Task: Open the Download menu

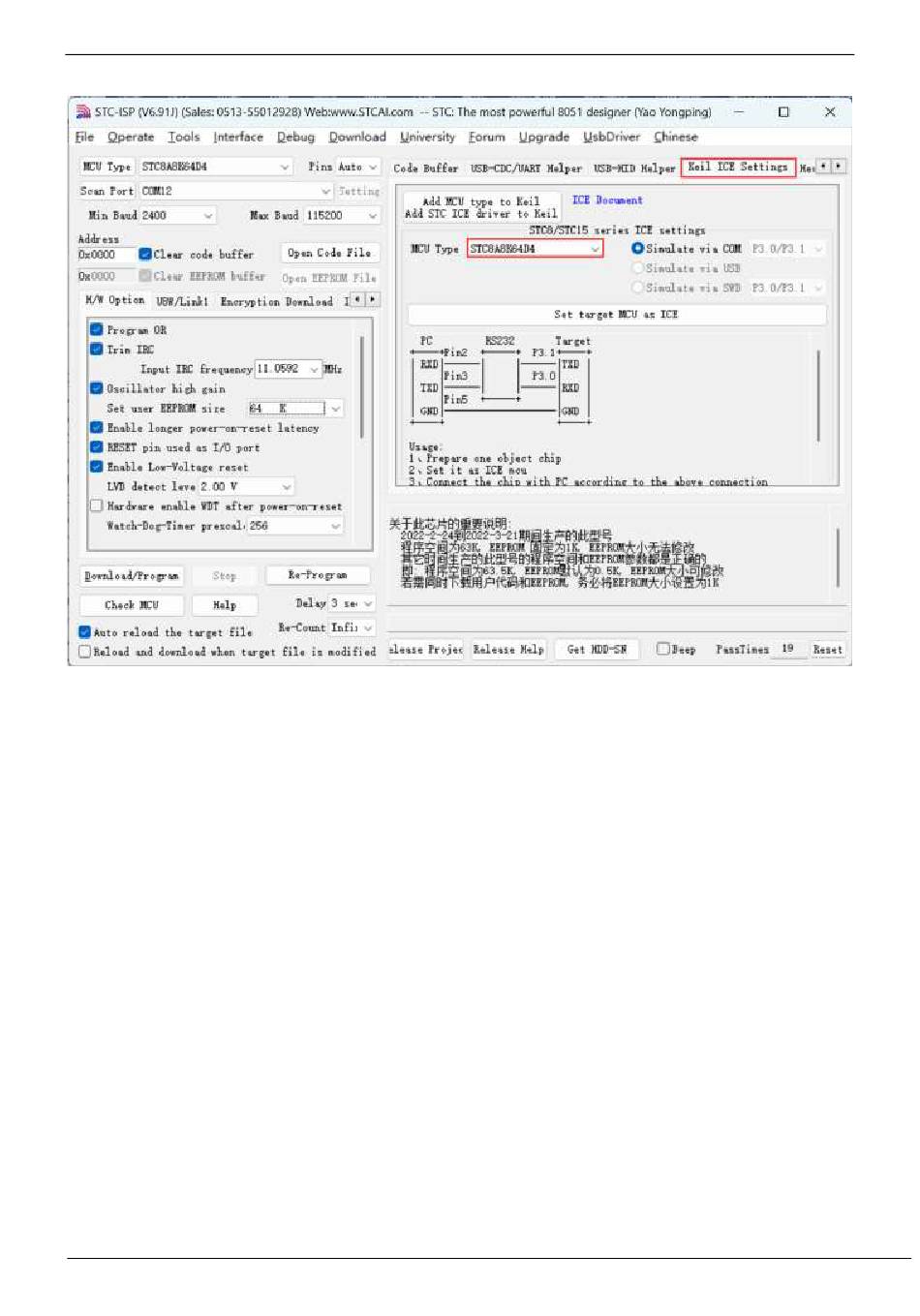Action: (x=357, y=138)
